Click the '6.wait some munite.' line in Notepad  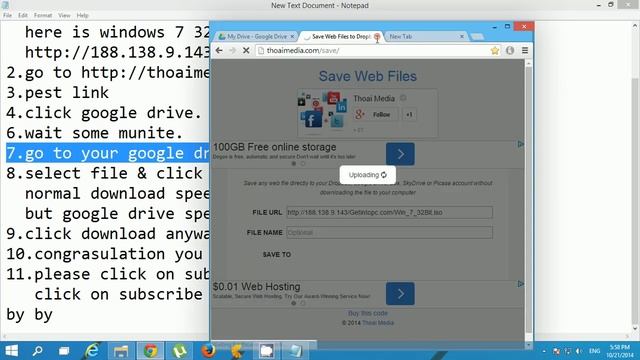click(94, 133)
